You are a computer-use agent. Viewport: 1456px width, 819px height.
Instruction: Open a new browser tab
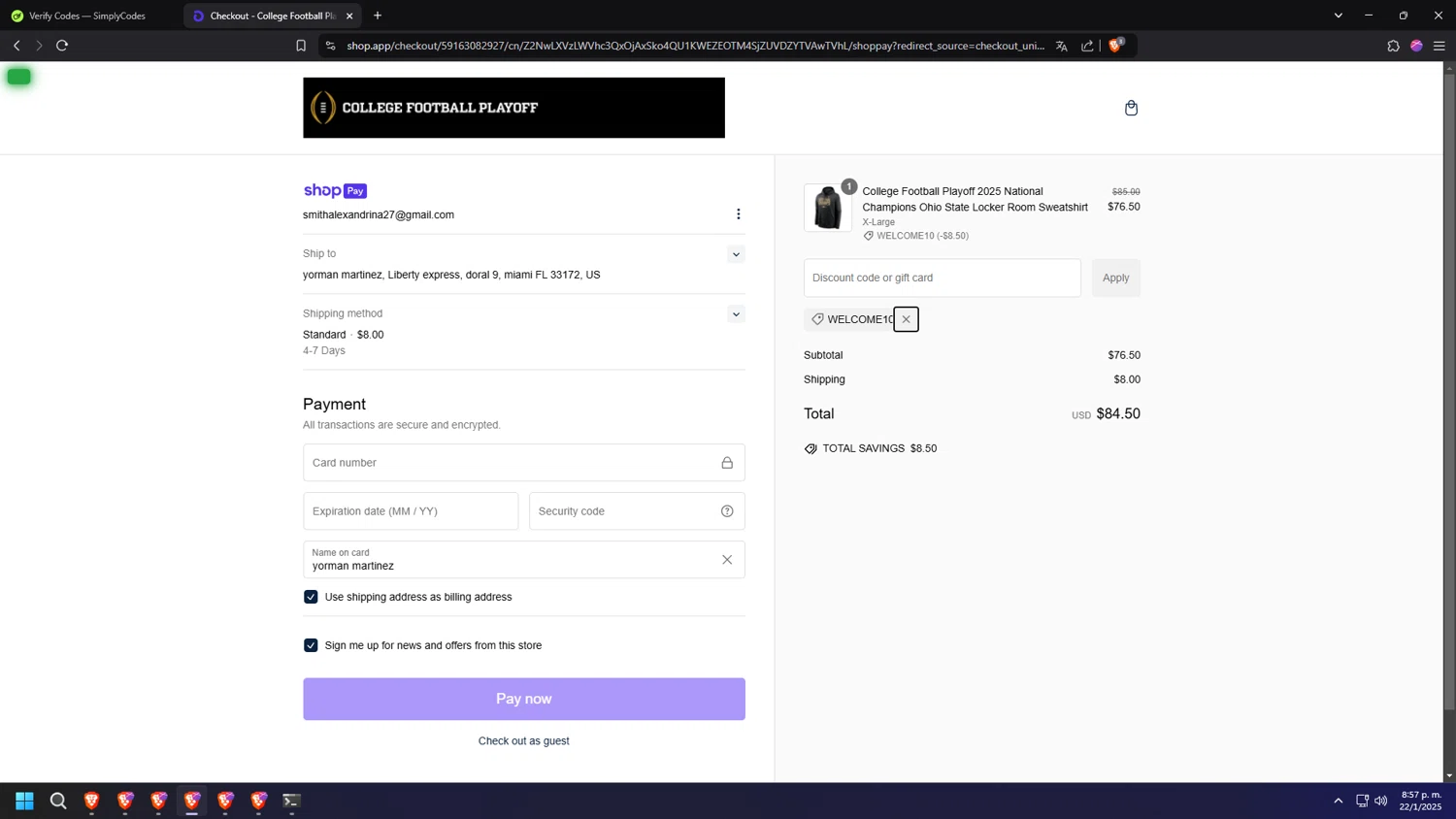(378, 16)
